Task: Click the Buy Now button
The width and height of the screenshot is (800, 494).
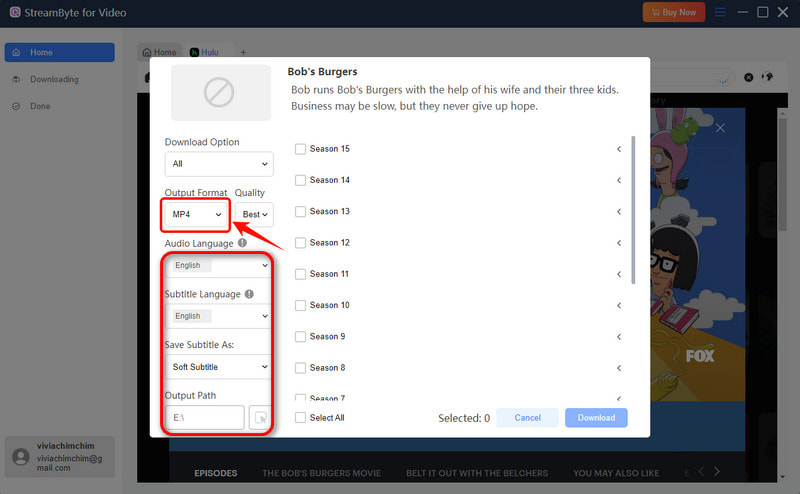Action: [674, 12]
